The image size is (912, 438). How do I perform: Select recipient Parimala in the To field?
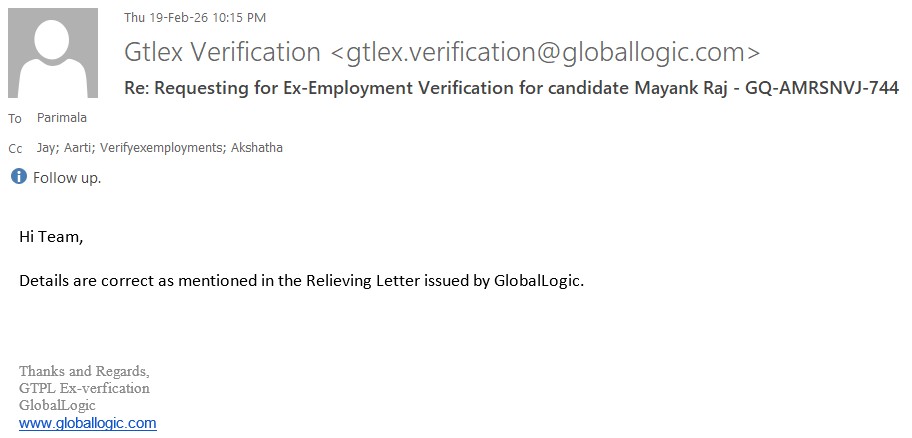pos(61,118)
